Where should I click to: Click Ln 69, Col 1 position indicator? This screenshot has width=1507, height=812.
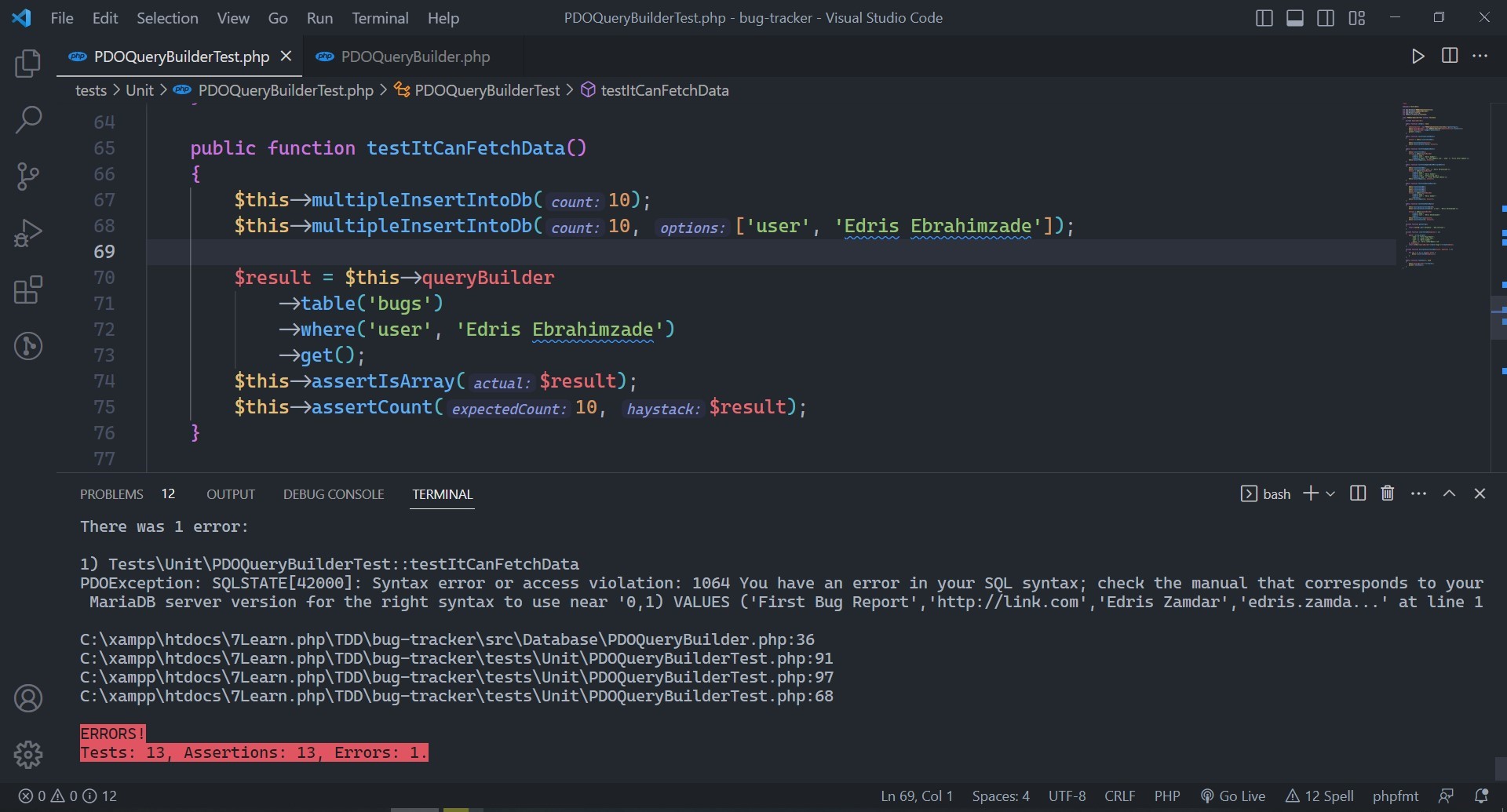click(x=917, y=796)
